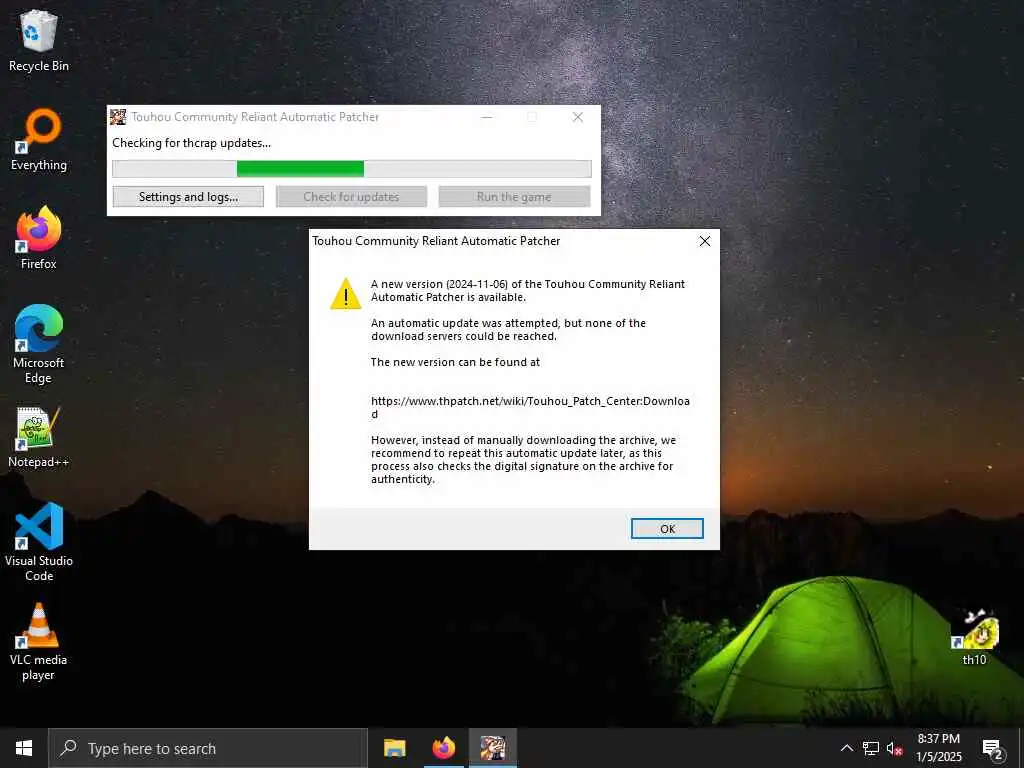The height and width of the screenshot is (768, 1024).
Task: Click the thpatch.net download URL text
Action: pos(530,407)
